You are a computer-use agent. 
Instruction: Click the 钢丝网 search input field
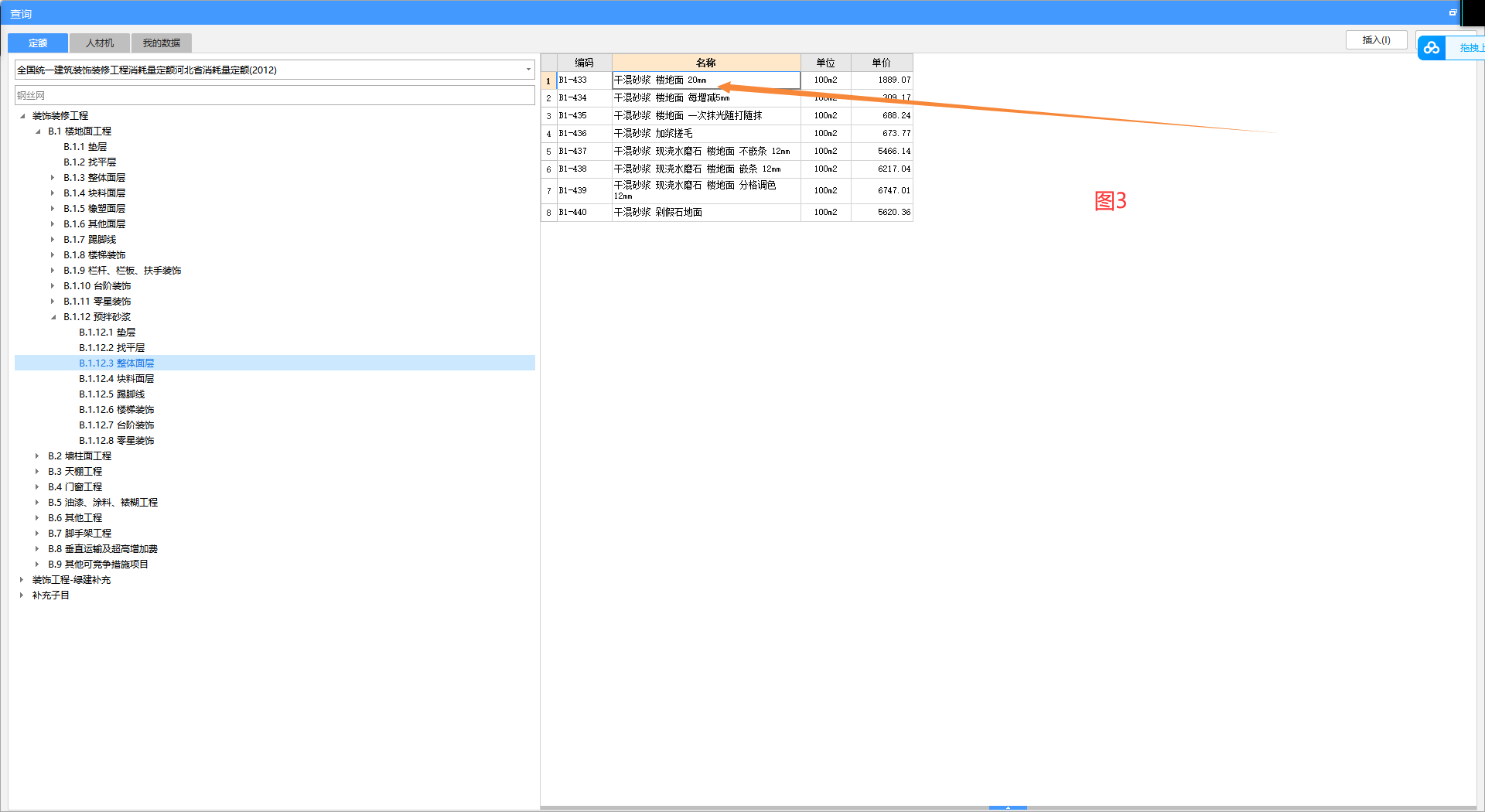[x=275, y=95]
